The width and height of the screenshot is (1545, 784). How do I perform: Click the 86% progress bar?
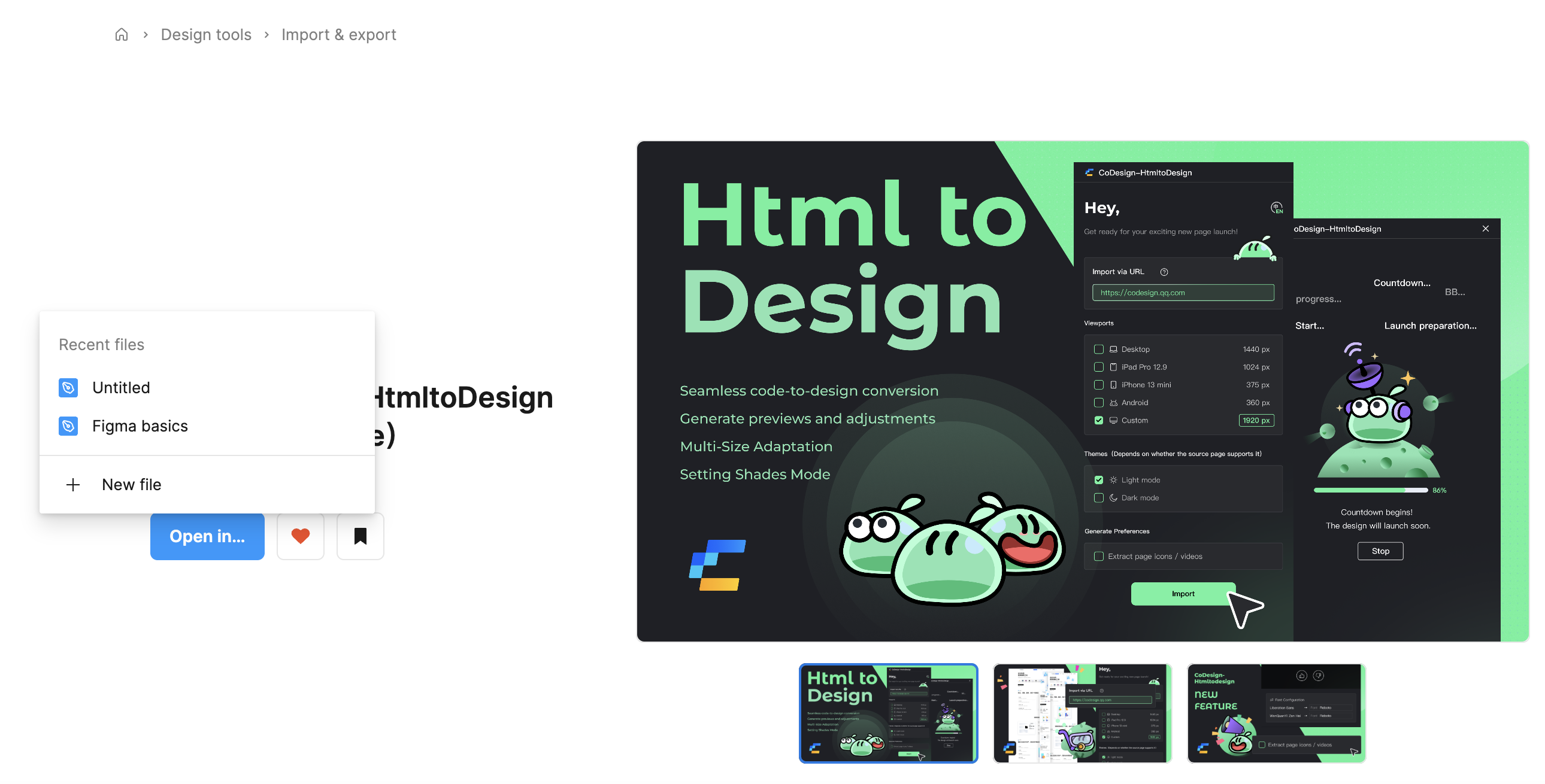(1370, 490)
